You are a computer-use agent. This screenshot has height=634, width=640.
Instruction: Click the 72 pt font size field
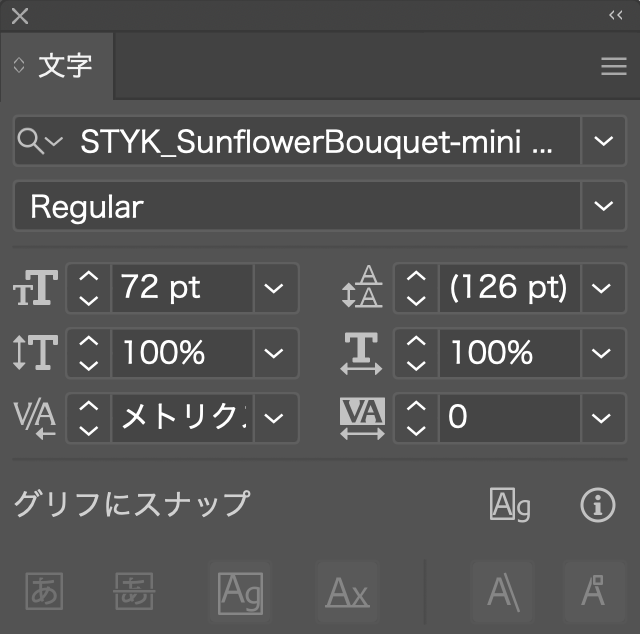[182, 288]
